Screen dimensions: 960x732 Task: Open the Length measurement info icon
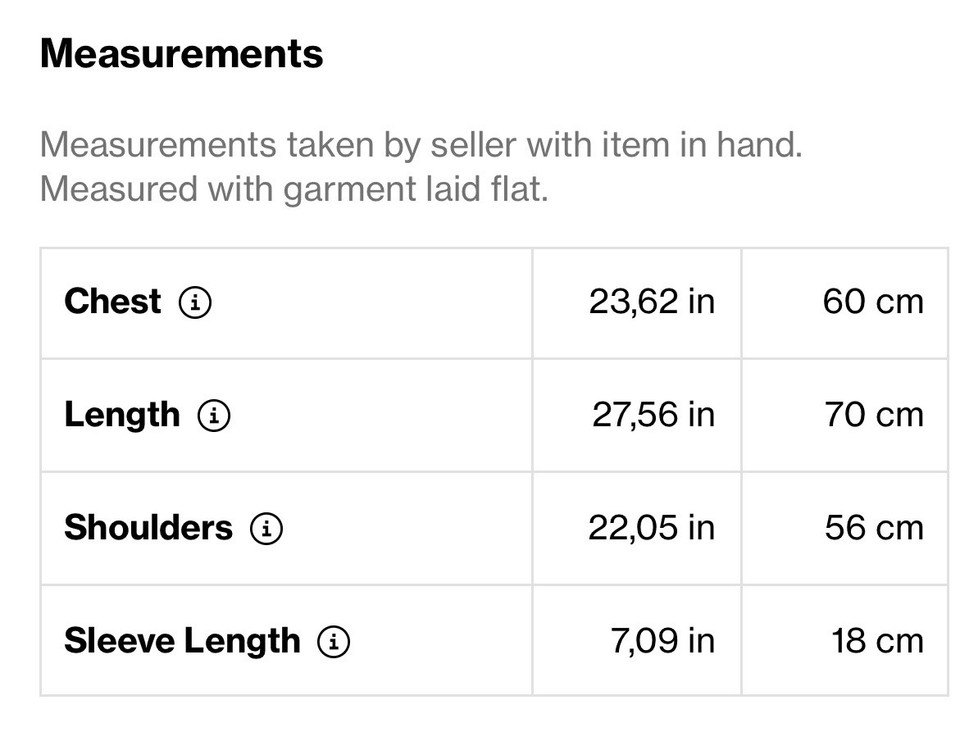pos(214,415)
